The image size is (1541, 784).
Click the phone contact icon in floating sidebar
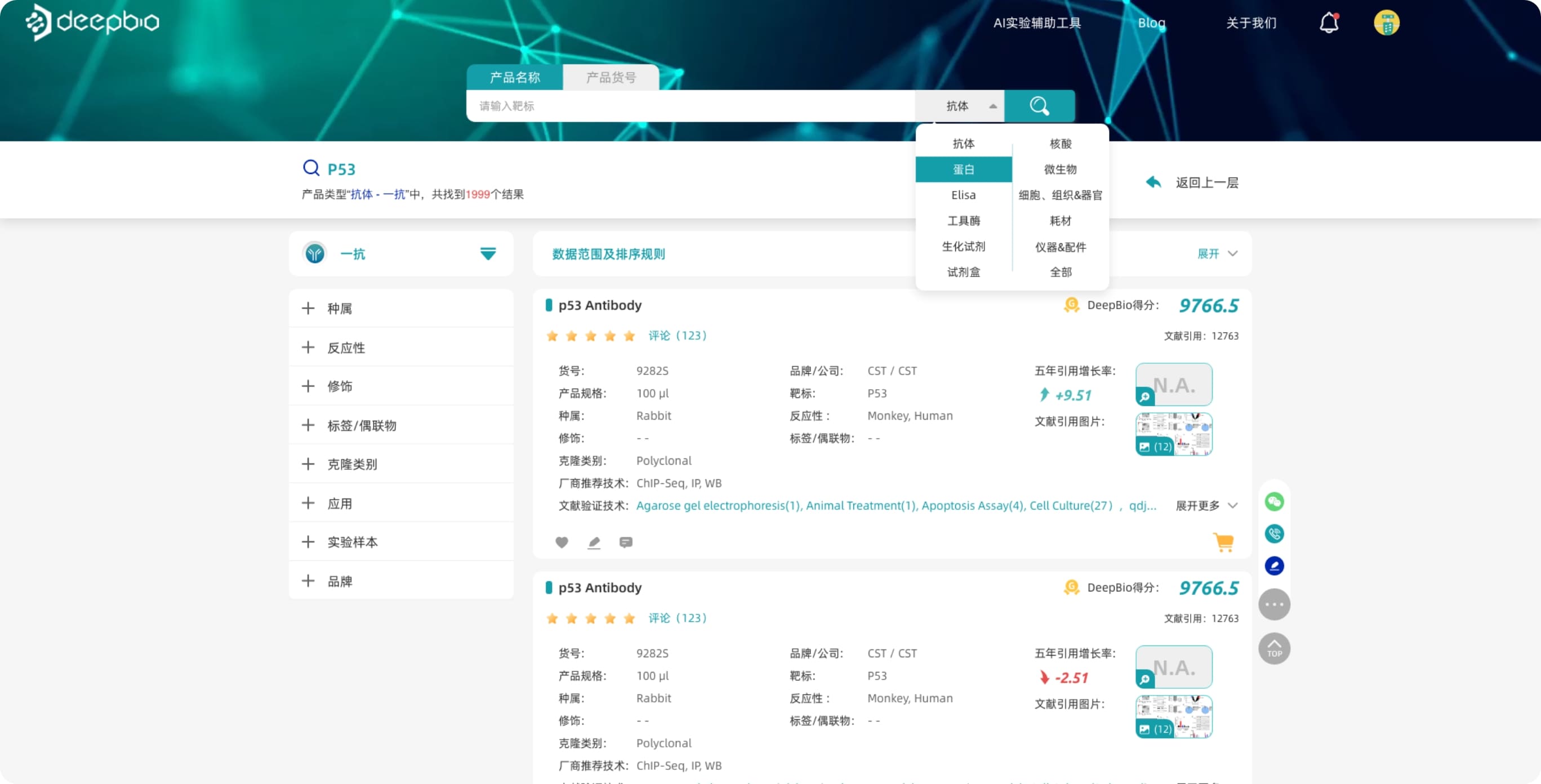[1275, 533]
